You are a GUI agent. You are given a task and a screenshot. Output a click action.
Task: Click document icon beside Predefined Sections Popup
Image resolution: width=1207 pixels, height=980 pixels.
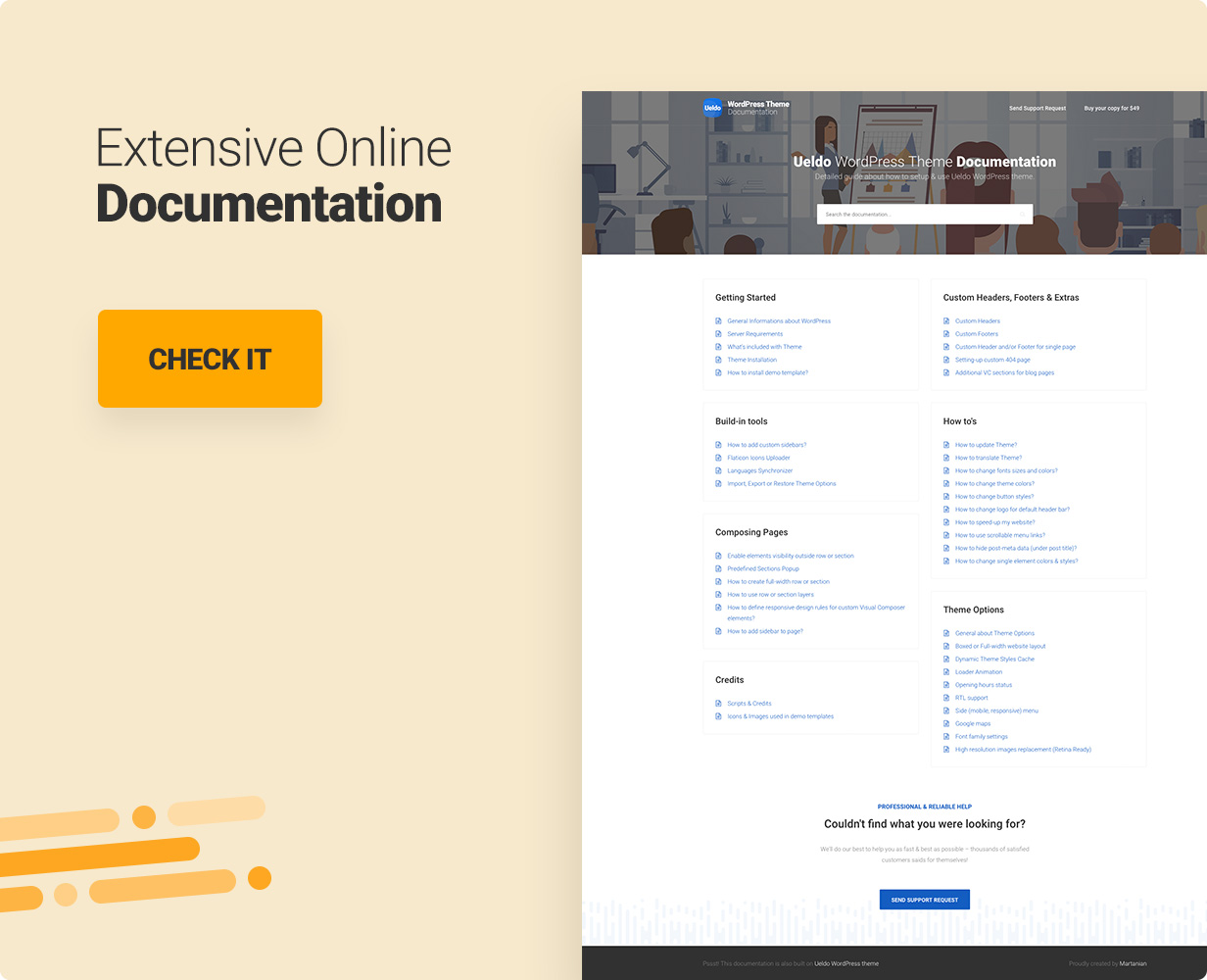(718, 568)
